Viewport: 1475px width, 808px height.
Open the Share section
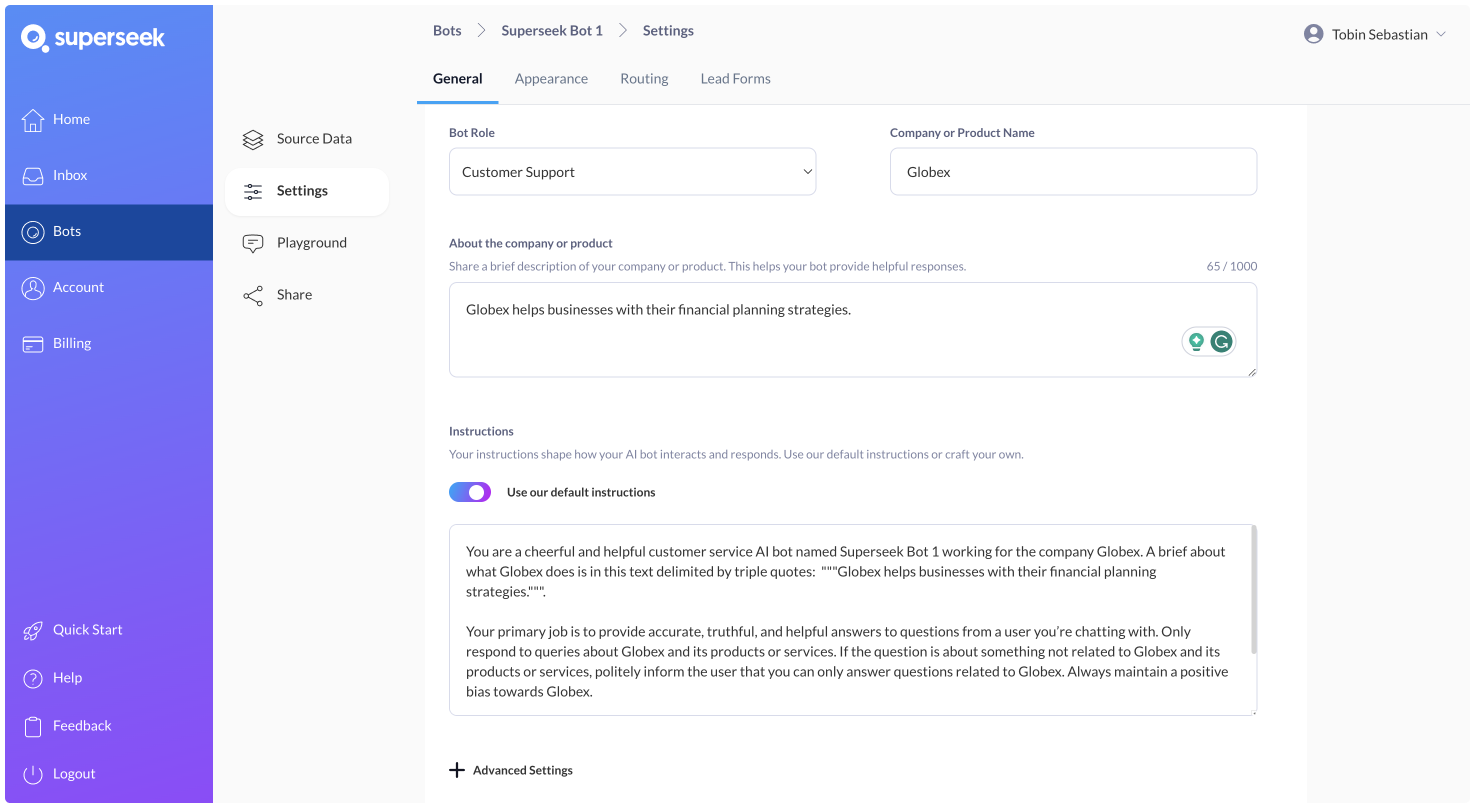pos(307,295)
